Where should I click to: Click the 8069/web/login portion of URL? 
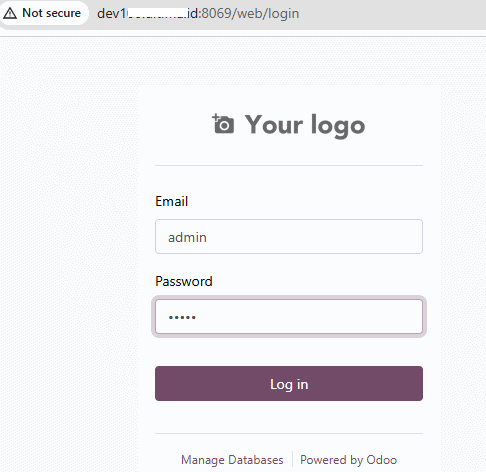pyautogui.click(x=250, y=13)
